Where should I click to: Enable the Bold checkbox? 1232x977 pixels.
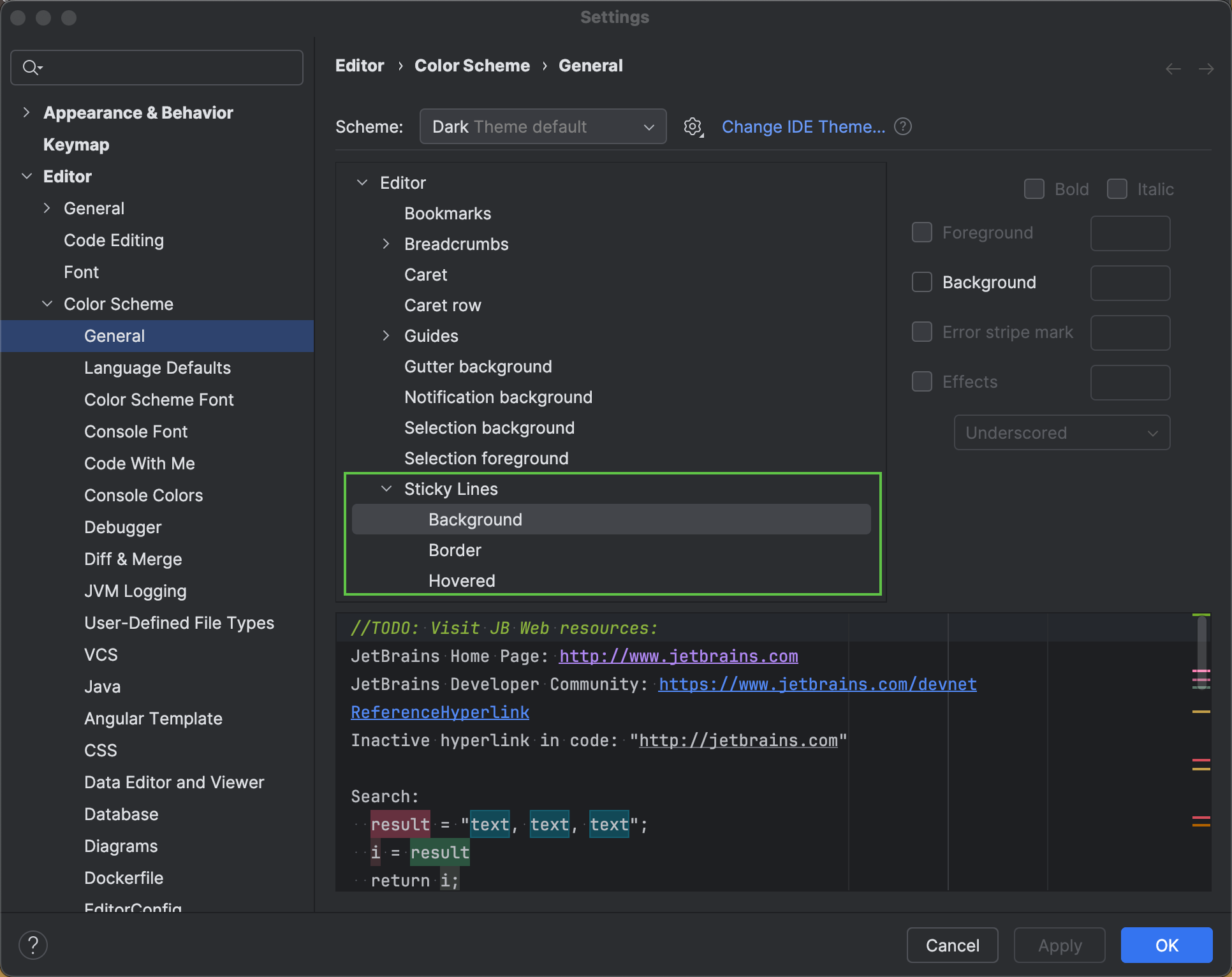click(1034, 189)
